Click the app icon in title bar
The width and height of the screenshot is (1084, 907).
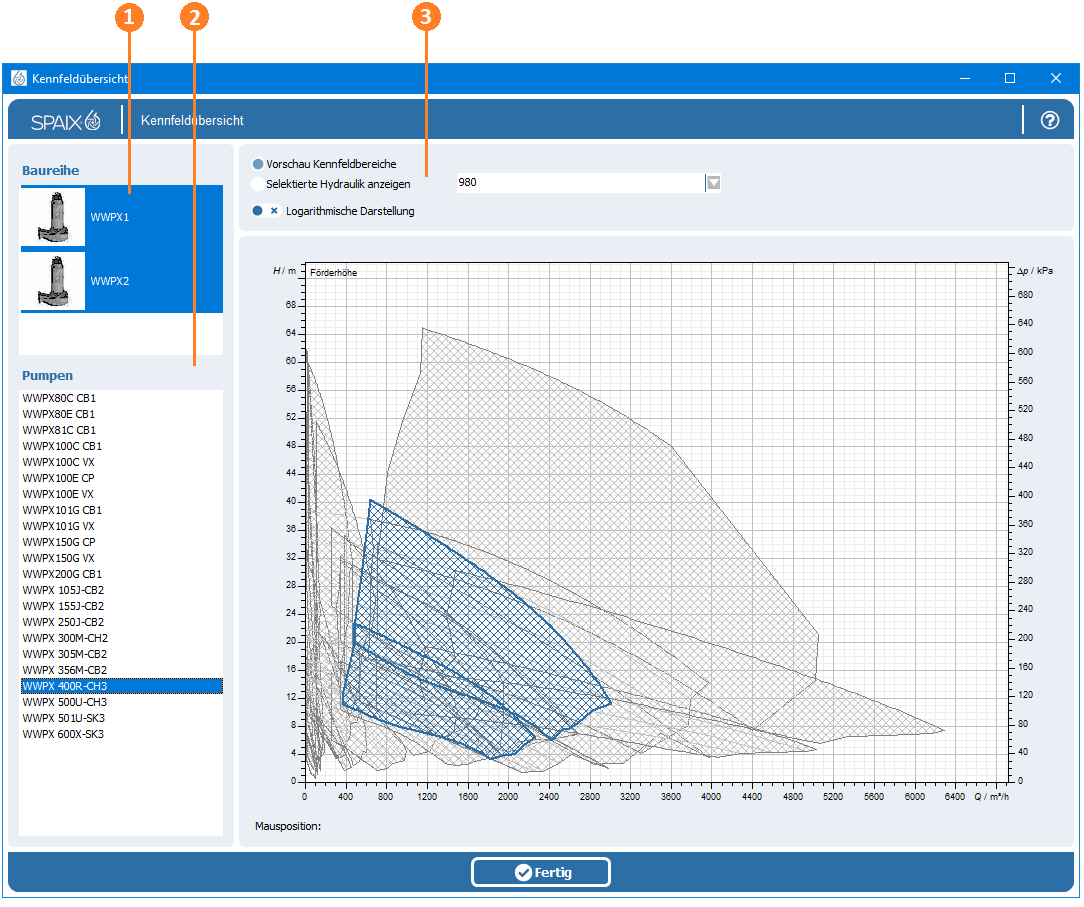point(19,78)
